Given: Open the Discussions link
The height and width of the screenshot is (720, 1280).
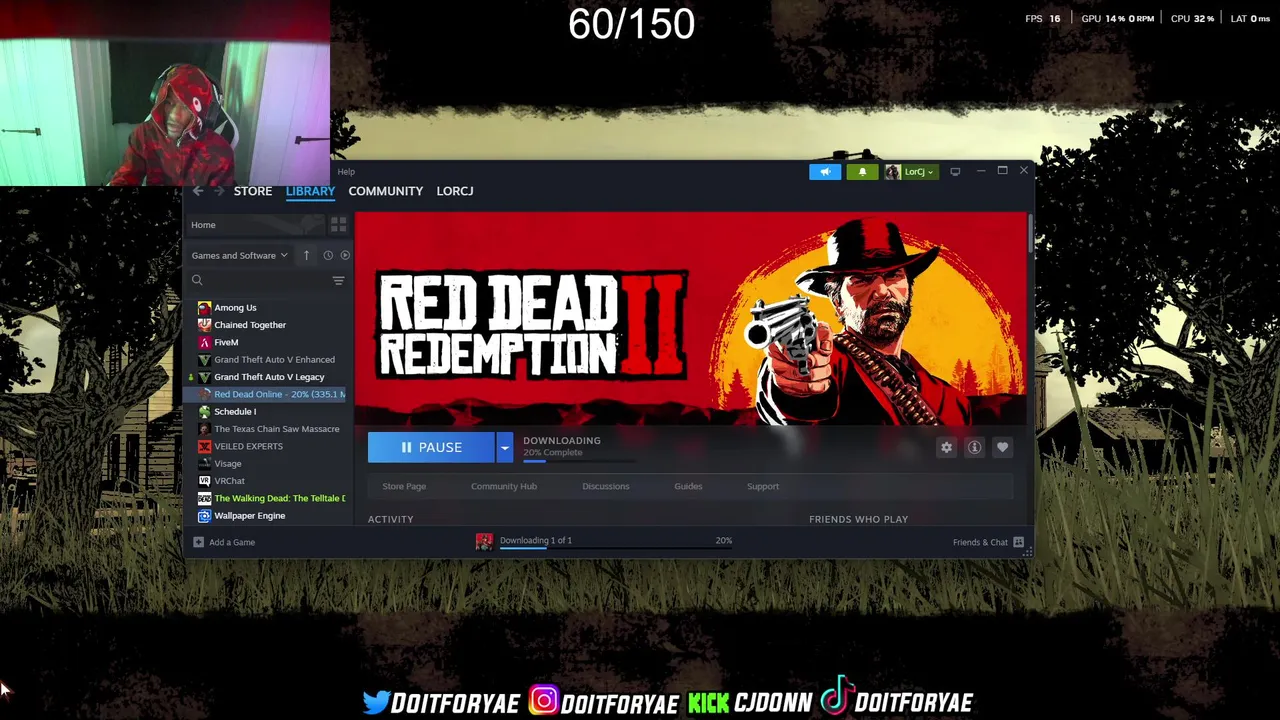Looking at the screenshot, I should click(x=606, y=487).
